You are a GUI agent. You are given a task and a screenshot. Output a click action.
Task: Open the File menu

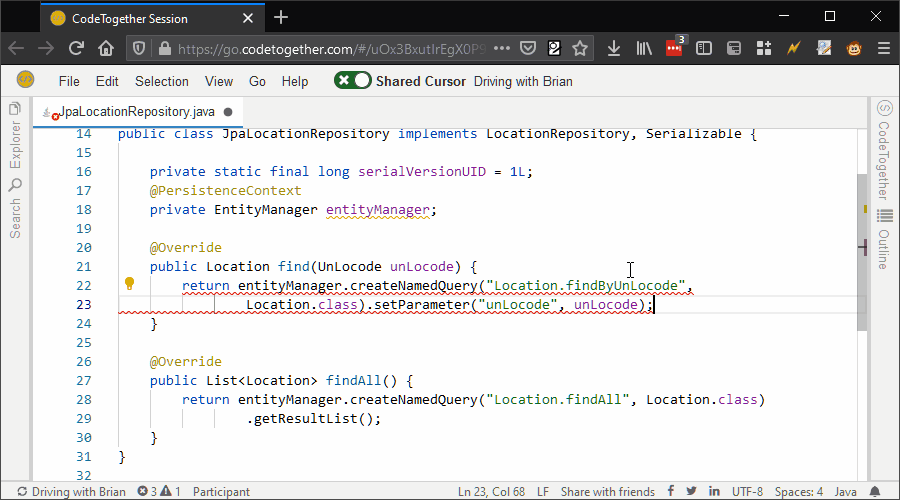69,81
